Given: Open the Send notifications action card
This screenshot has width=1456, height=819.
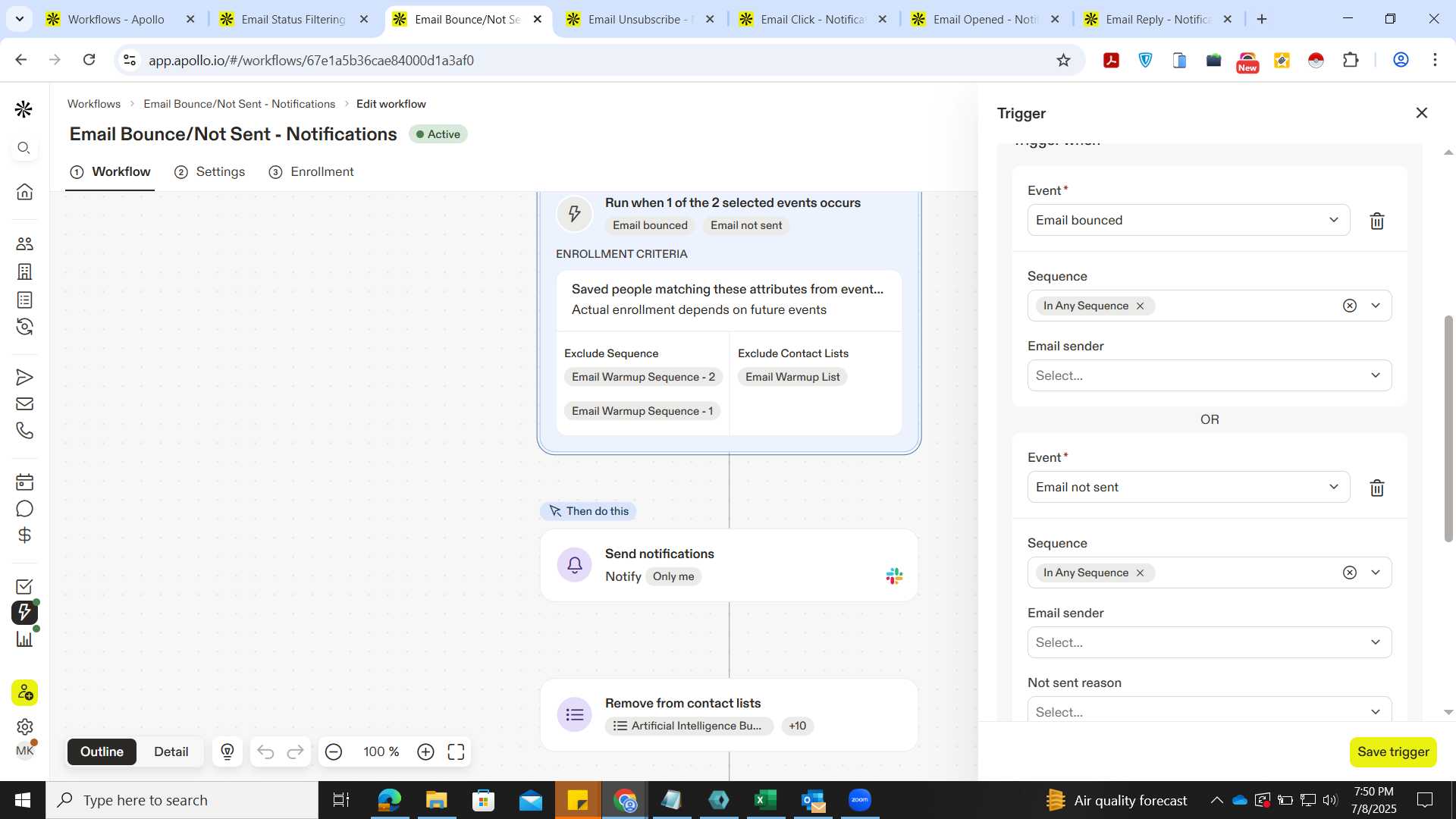Looking at the screenshot, I should click(x=729, y=565).
